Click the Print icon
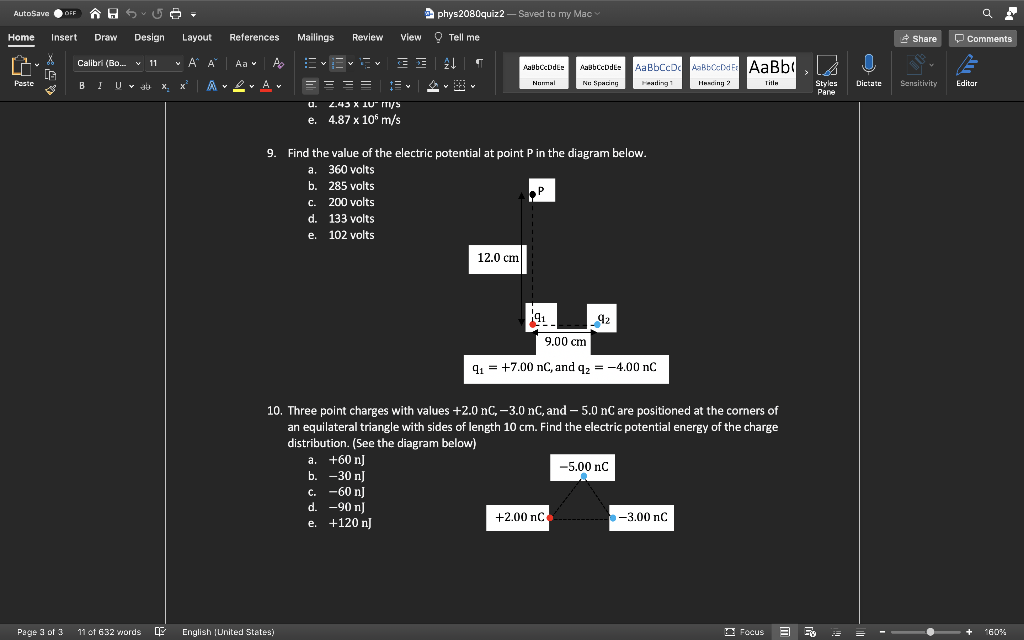 pos(176,14)
